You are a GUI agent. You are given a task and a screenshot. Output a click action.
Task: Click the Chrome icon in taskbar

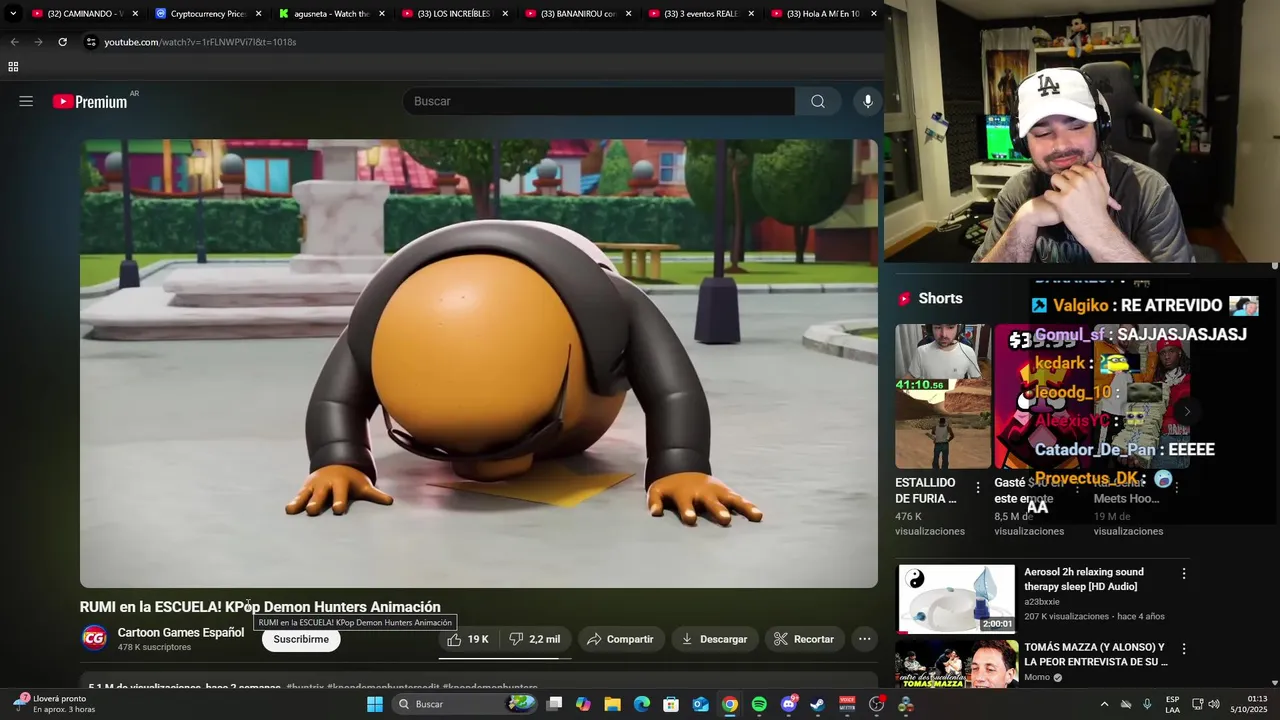730,704
